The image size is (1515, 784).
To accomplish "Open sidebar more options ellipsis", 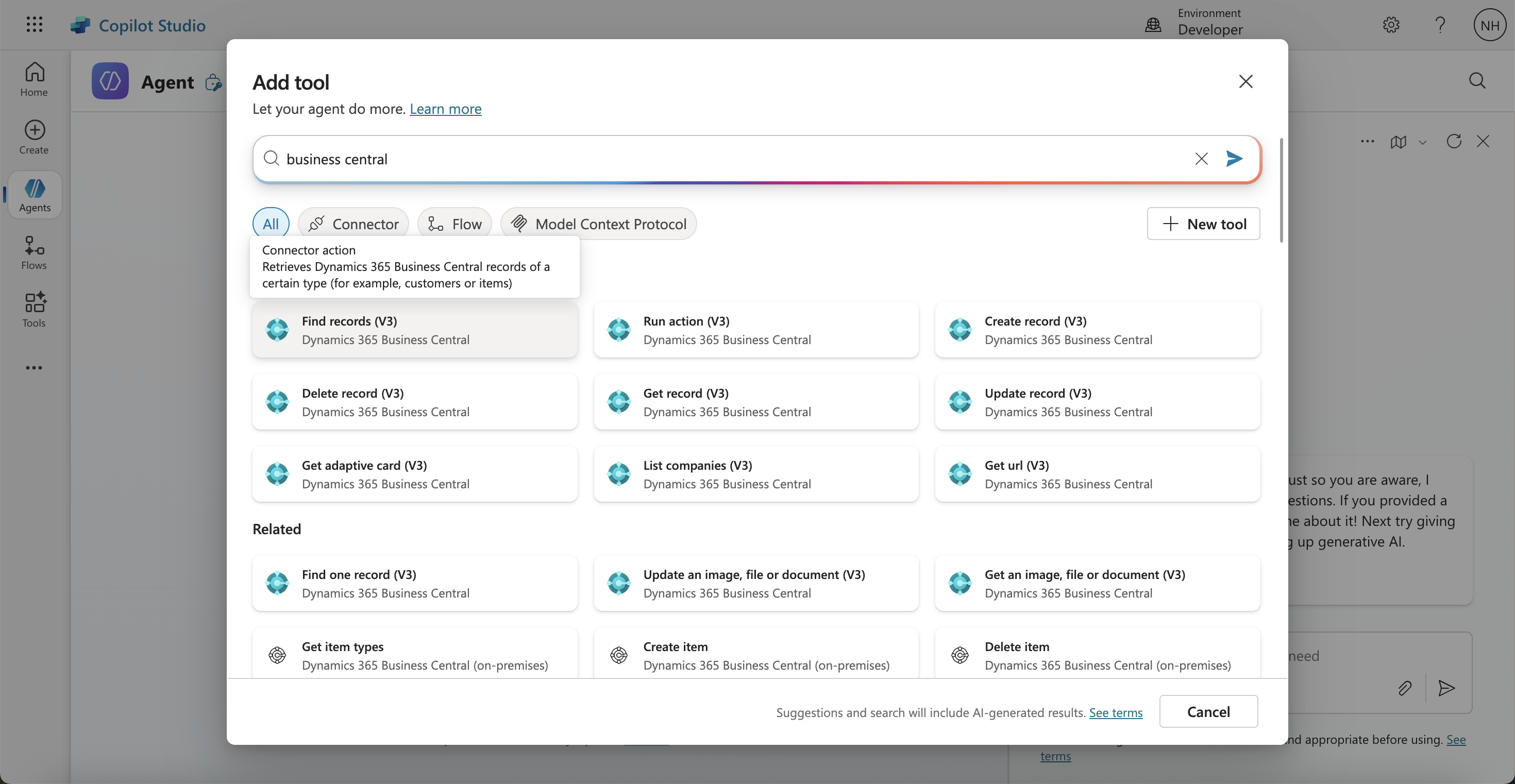I will point(34,368).
